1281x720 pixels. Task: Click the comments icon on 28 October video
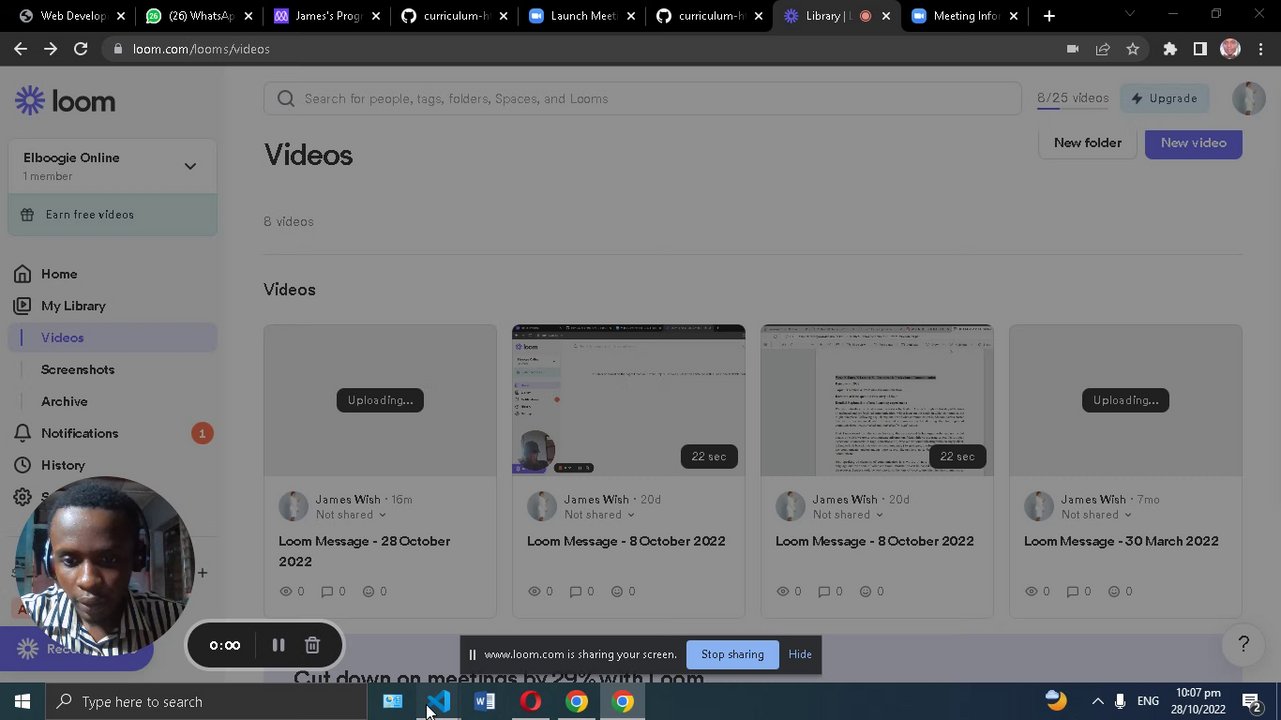tap(327, 591)
